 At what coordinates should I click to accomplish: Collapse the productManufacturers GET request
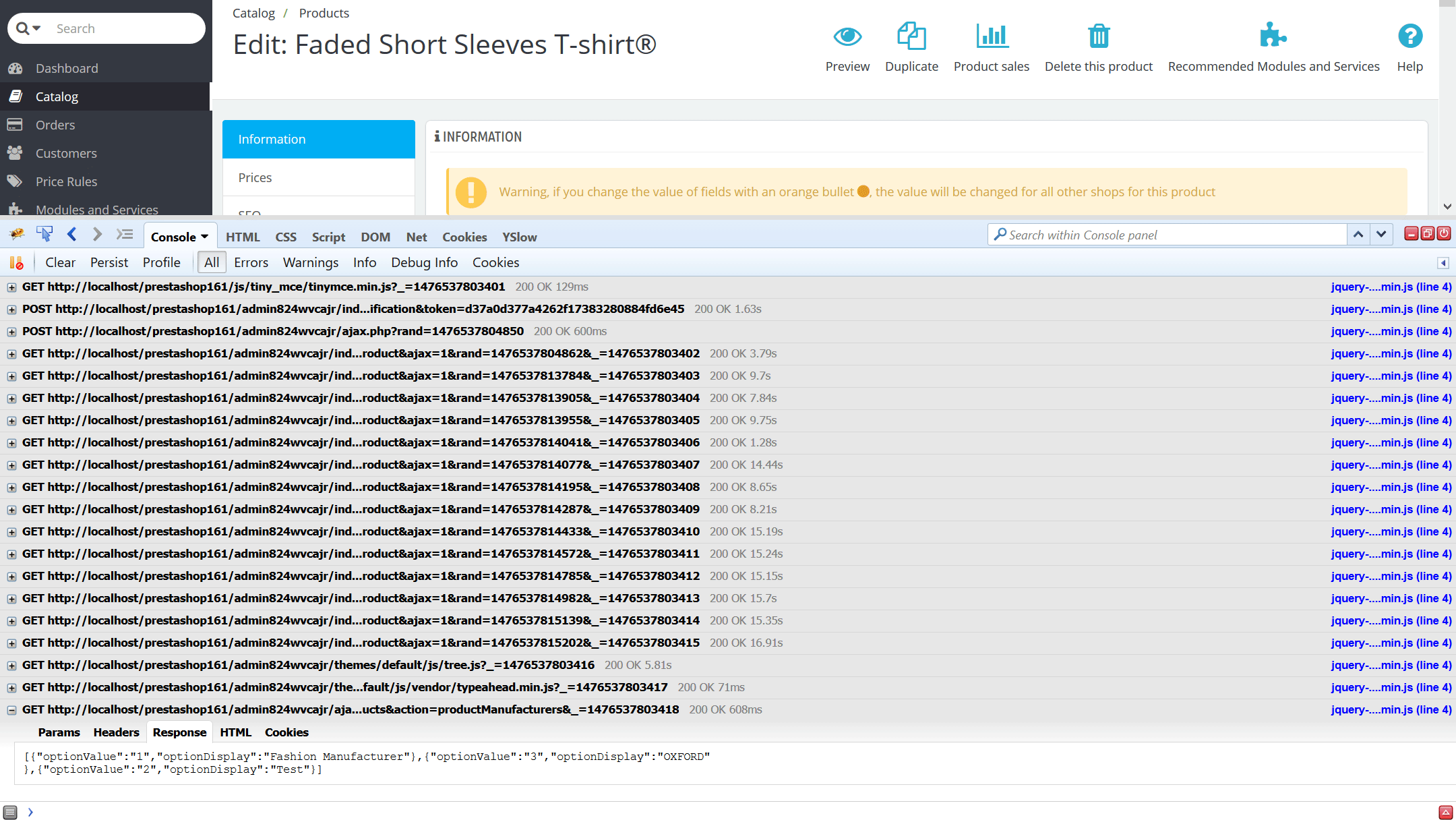(x=11, y=710)
